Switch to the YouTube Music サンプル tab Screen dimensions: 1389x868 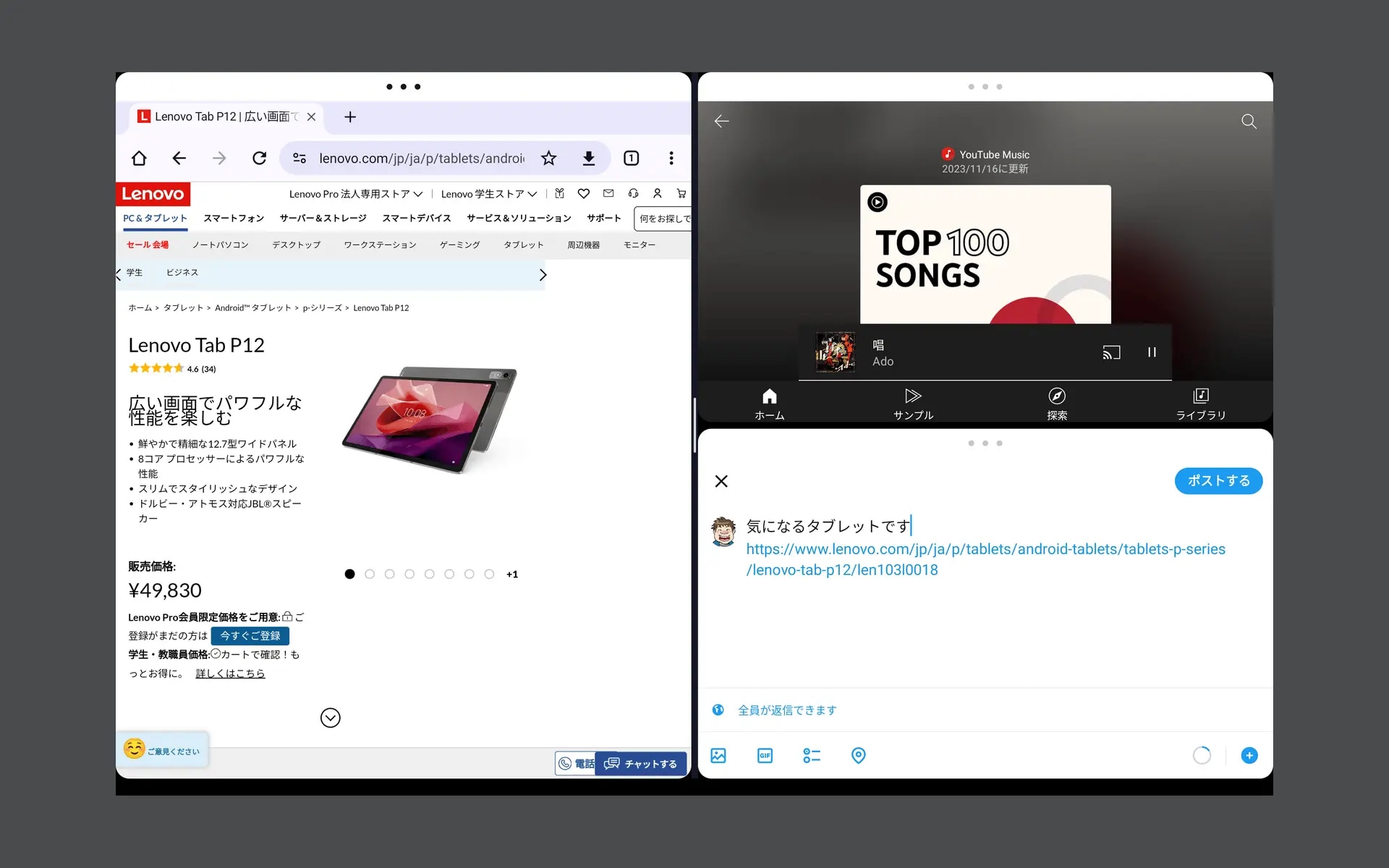tap(912, 402)
